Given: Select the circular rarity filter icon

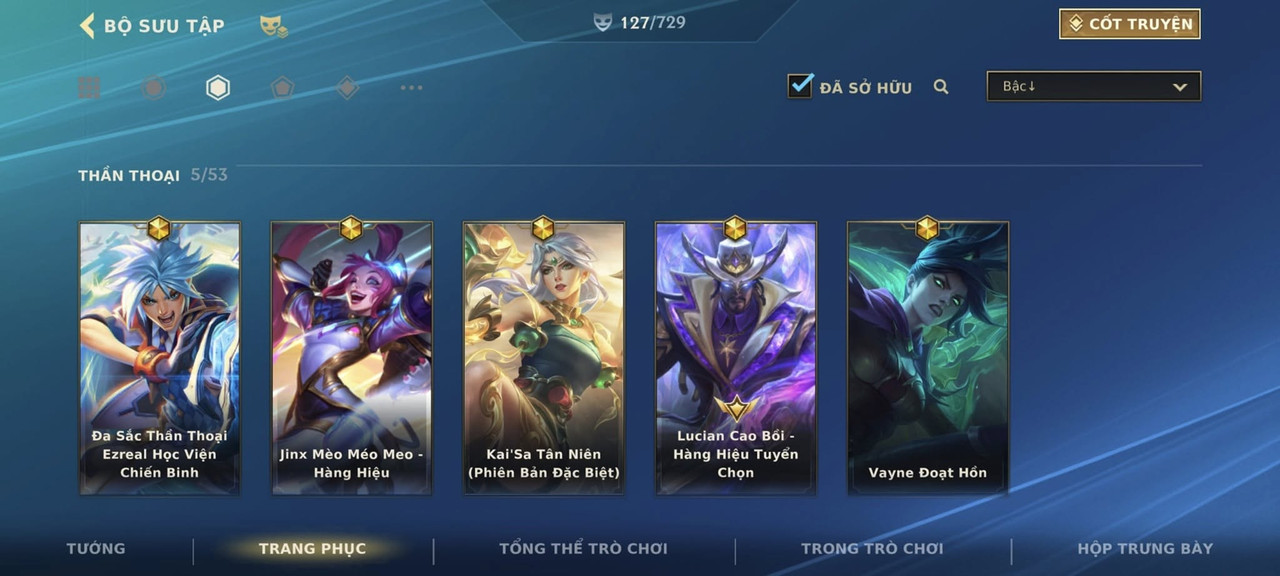Looking at the screenshot, I should click(153, 88).
